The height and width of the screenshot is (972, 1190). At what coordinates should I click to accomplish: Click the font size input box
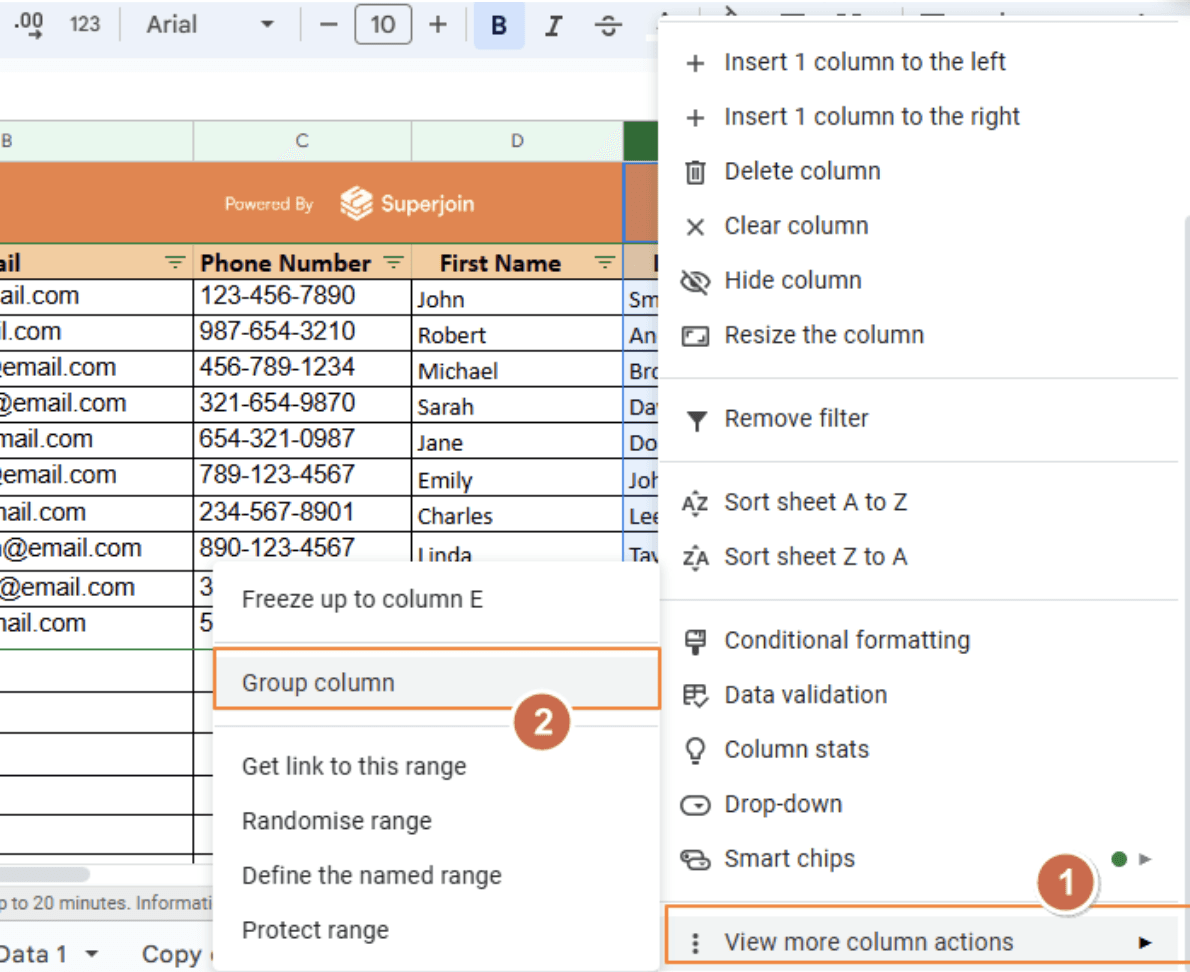click(383, 24)
